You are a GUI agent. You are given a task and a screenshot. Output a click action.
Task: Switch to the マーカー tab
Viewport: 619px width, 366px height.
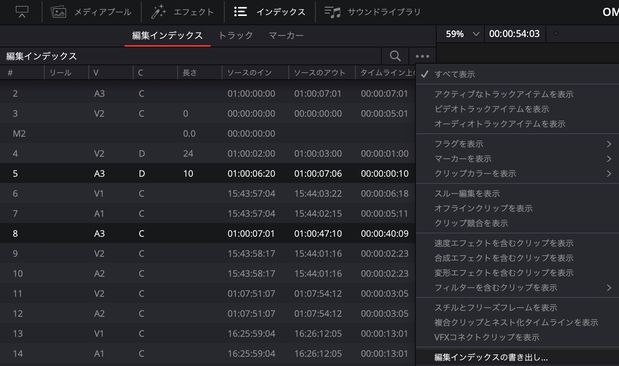[x=286, y=36]
